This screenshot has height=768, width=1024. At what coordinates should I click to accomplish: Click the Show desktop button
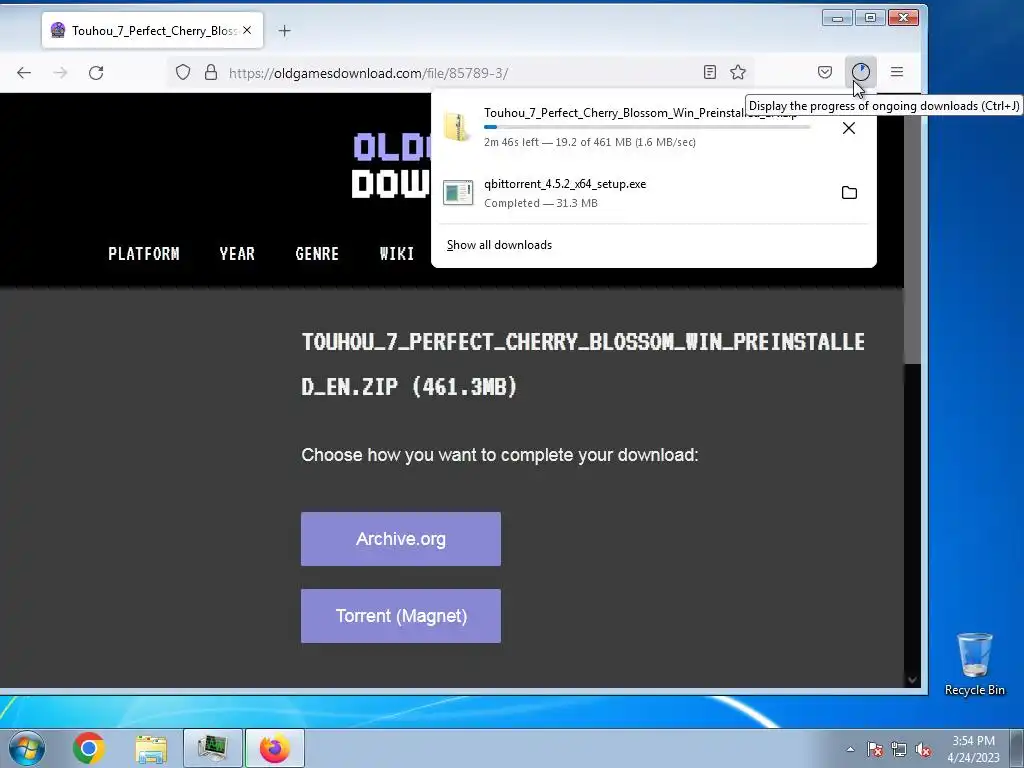click(x=1017, y=748)
